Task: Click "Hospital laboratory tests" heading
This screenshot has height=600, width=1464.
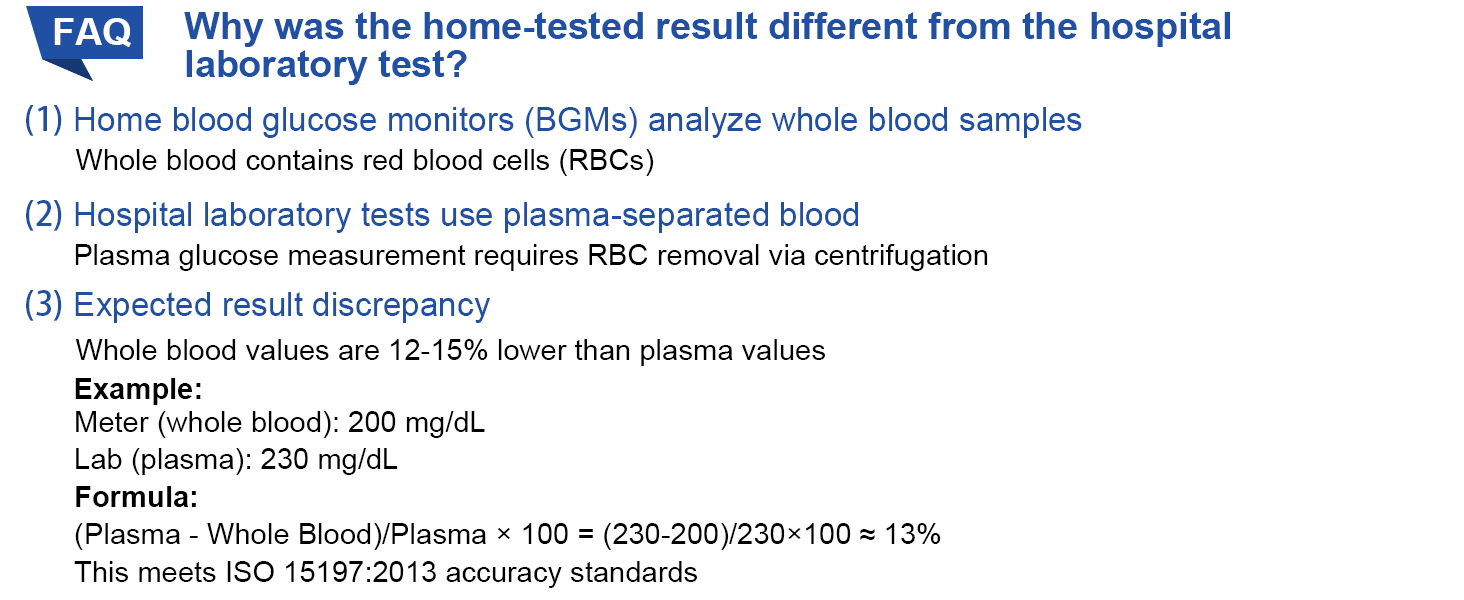Action: [x=466, y=215]
